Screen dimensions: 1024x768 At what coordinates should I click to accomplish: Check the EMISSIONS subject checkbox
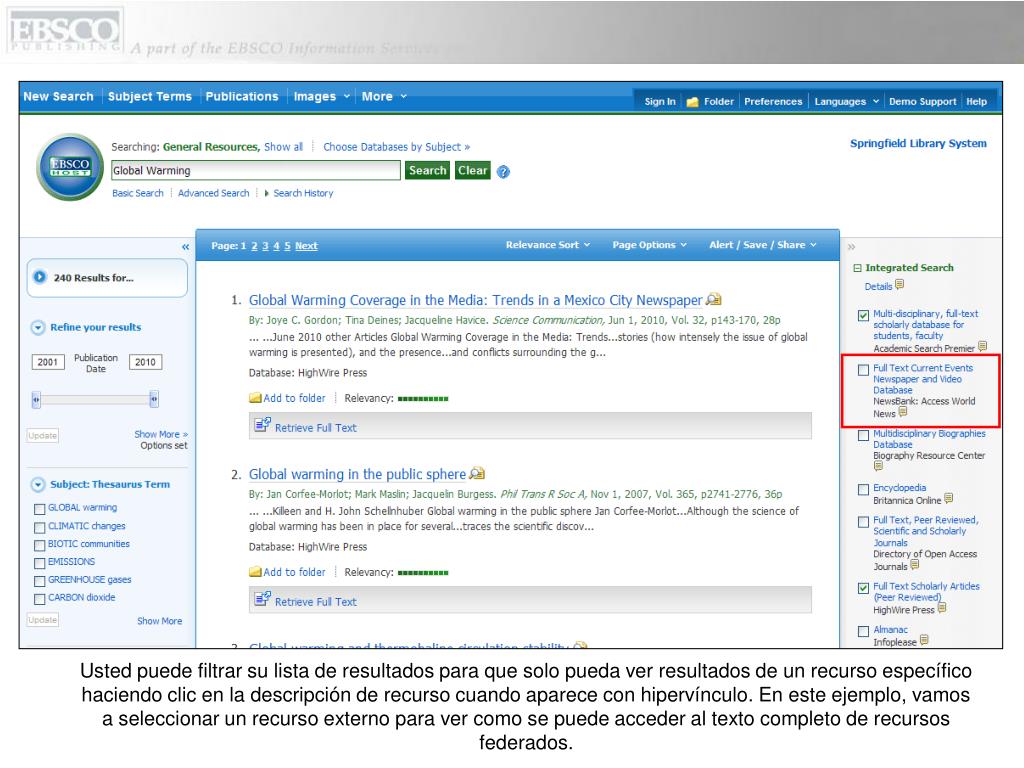(39, 563)
